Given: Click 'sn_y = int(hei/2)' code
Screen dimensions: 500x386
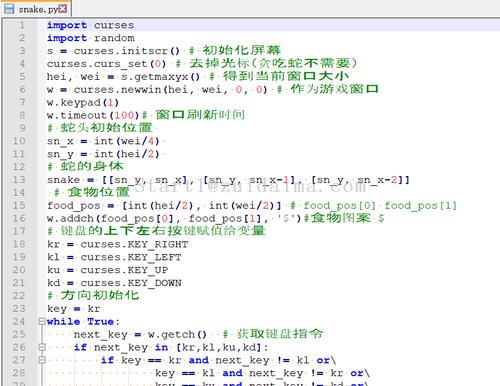Looking at the screenshot, I should [103, 154].
